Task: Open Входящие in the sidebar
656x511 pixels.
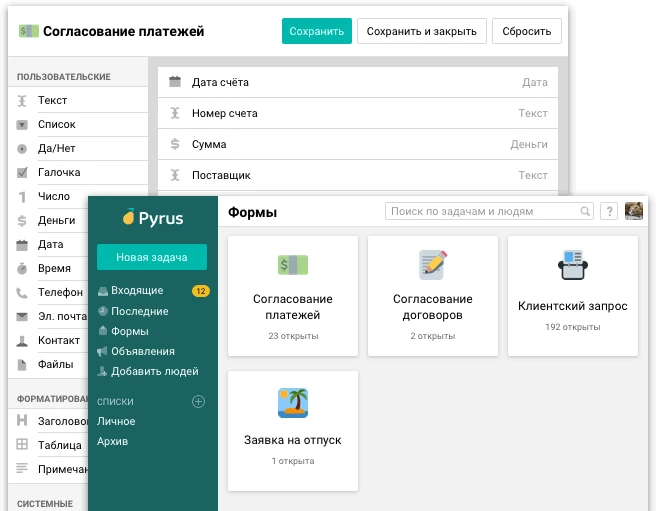Action: pos(136,291)
